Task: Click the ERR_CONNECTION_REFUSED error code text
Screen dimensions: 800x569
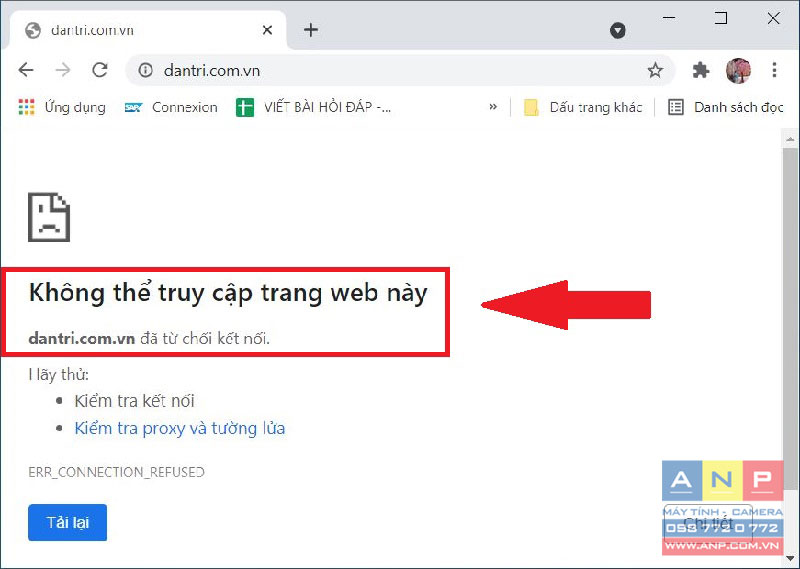Action: click(x=116, y=472)
